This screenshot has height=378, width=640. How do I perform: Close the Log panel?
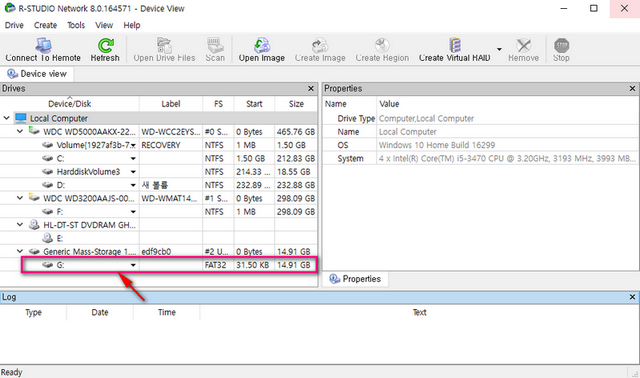tap(632, 297)
